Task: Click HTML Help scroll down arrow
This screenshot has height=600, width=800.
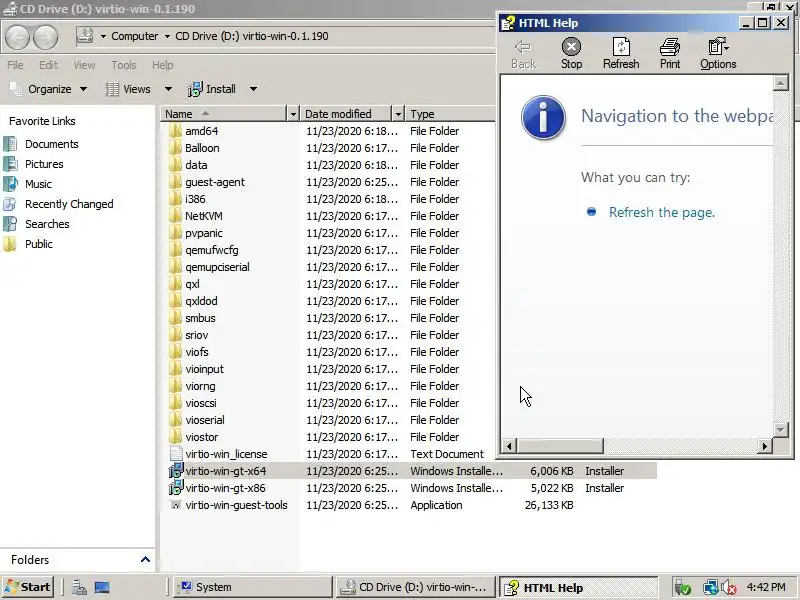Action: (781, 429)
